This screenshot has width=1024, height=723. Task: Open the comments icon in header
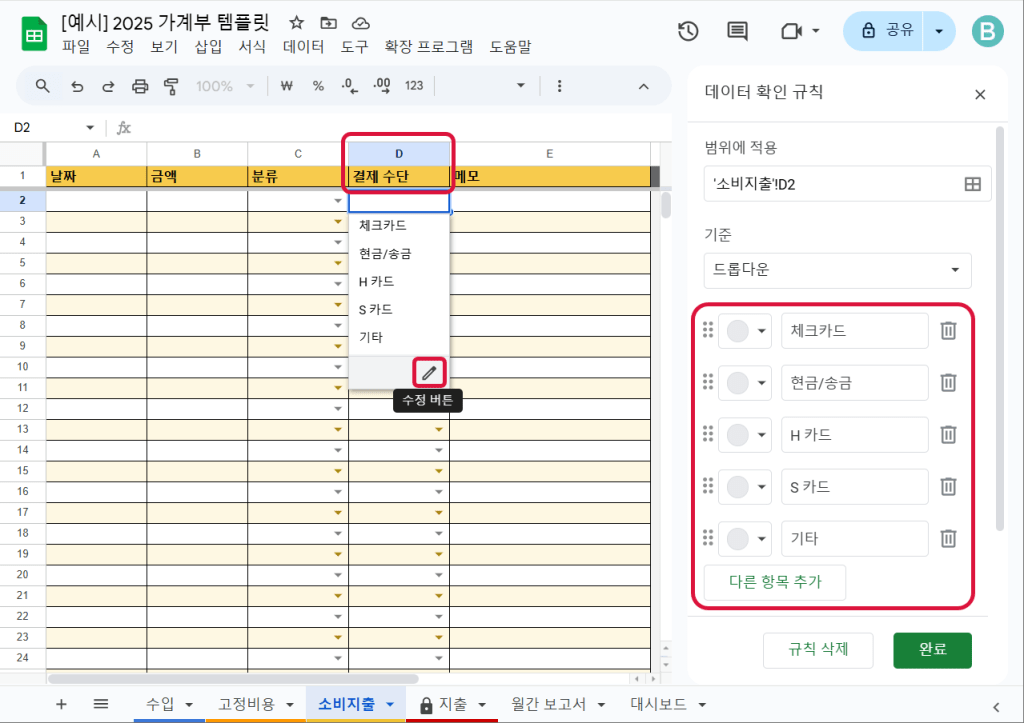737,31
